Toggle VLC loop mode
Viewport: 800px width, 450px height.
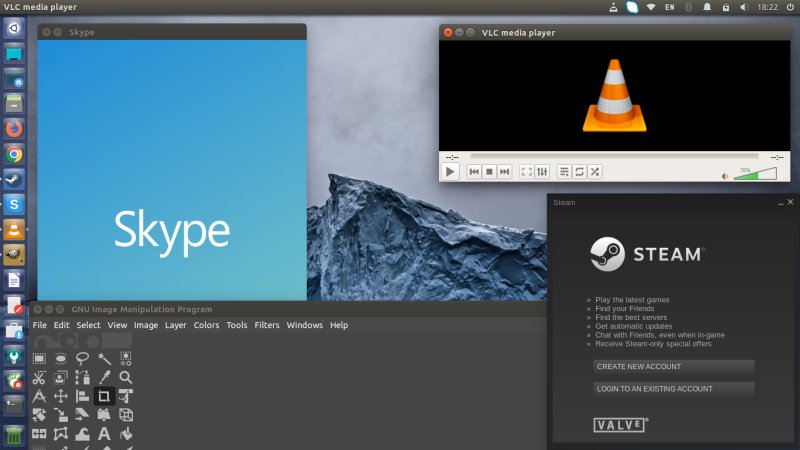[x=579, y=172]
